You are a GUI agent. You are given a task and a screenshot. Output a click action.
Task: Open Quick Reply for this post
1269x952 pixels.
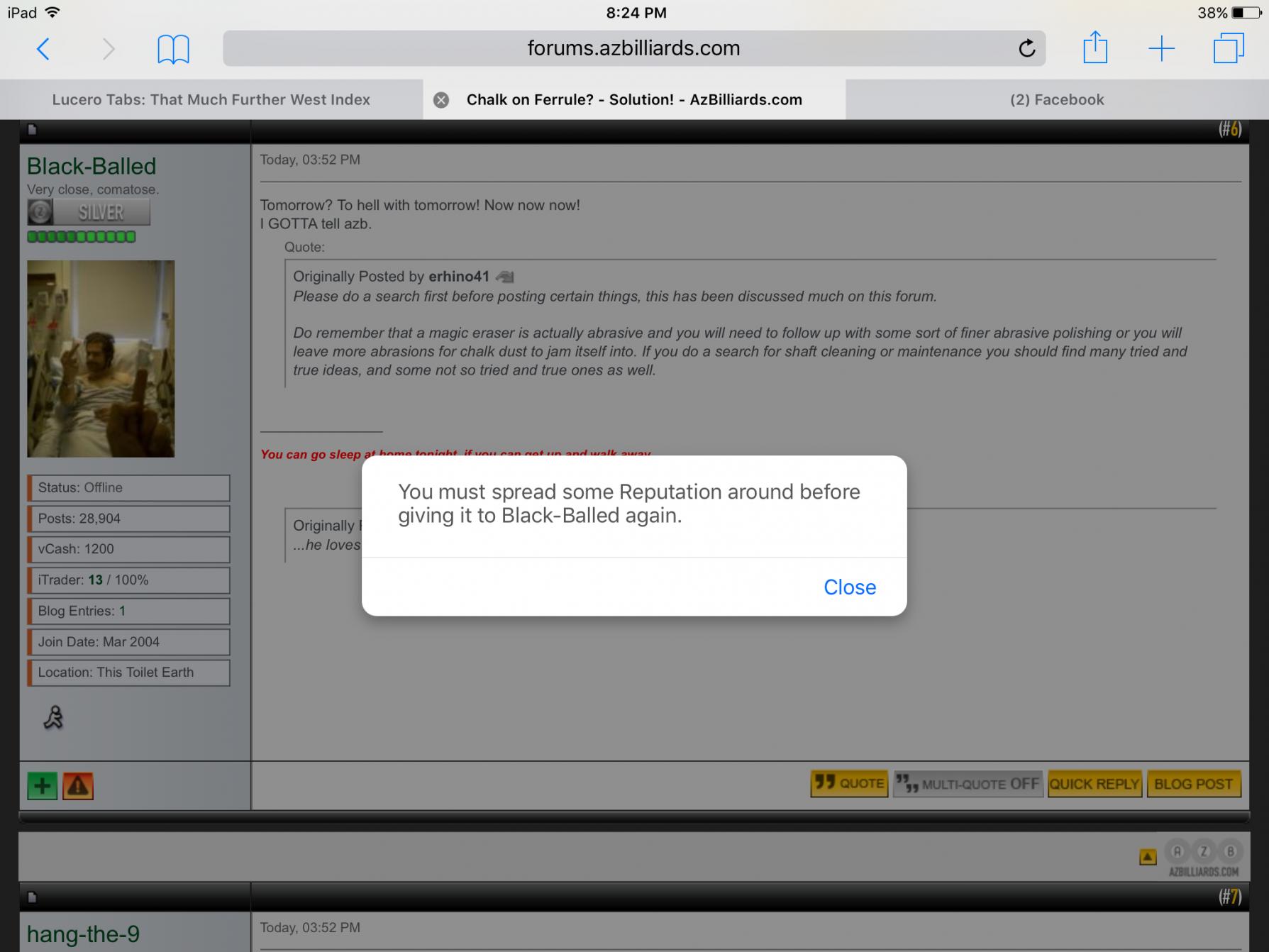coord(1094,784)
